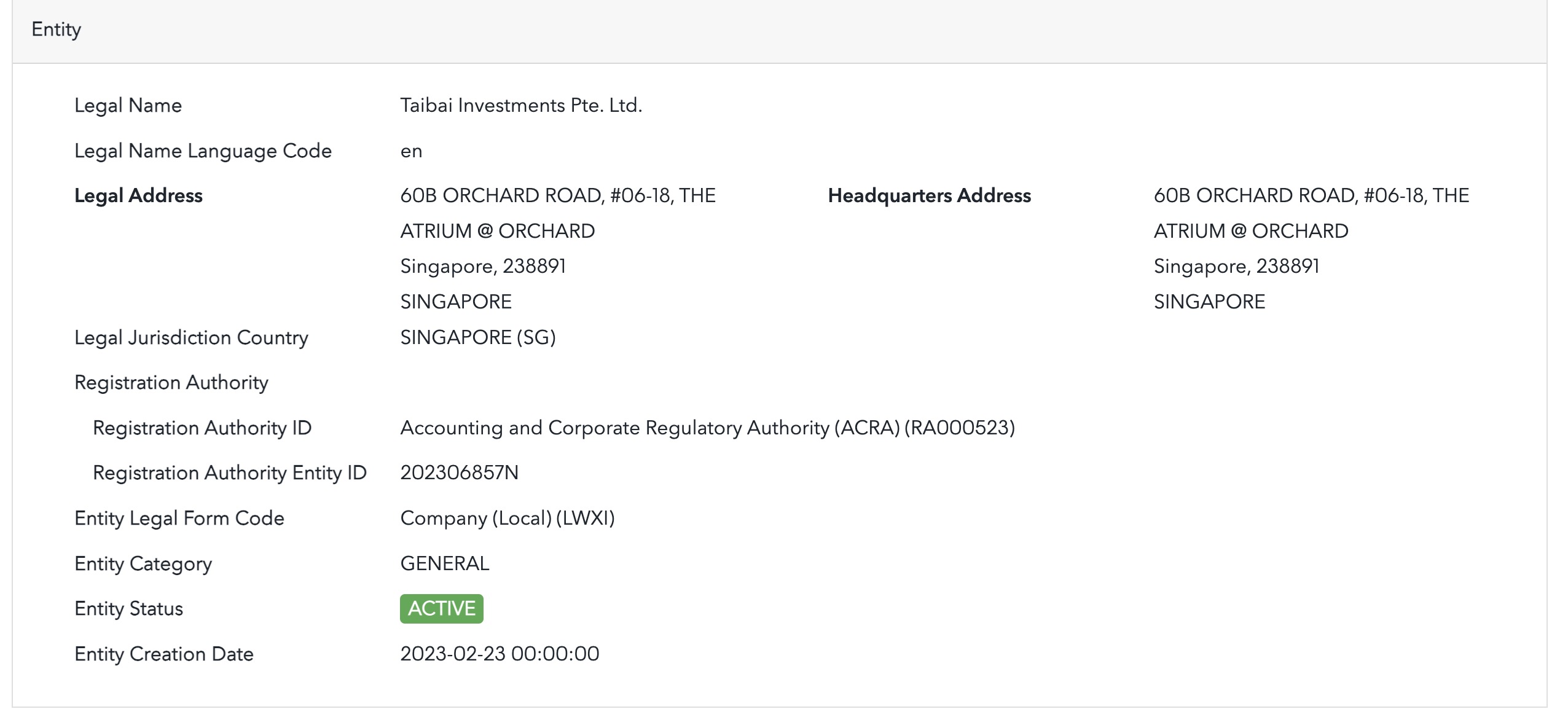Click the Legal Name field label
This screenshot has height=709, width=1568.
[128, 106]
